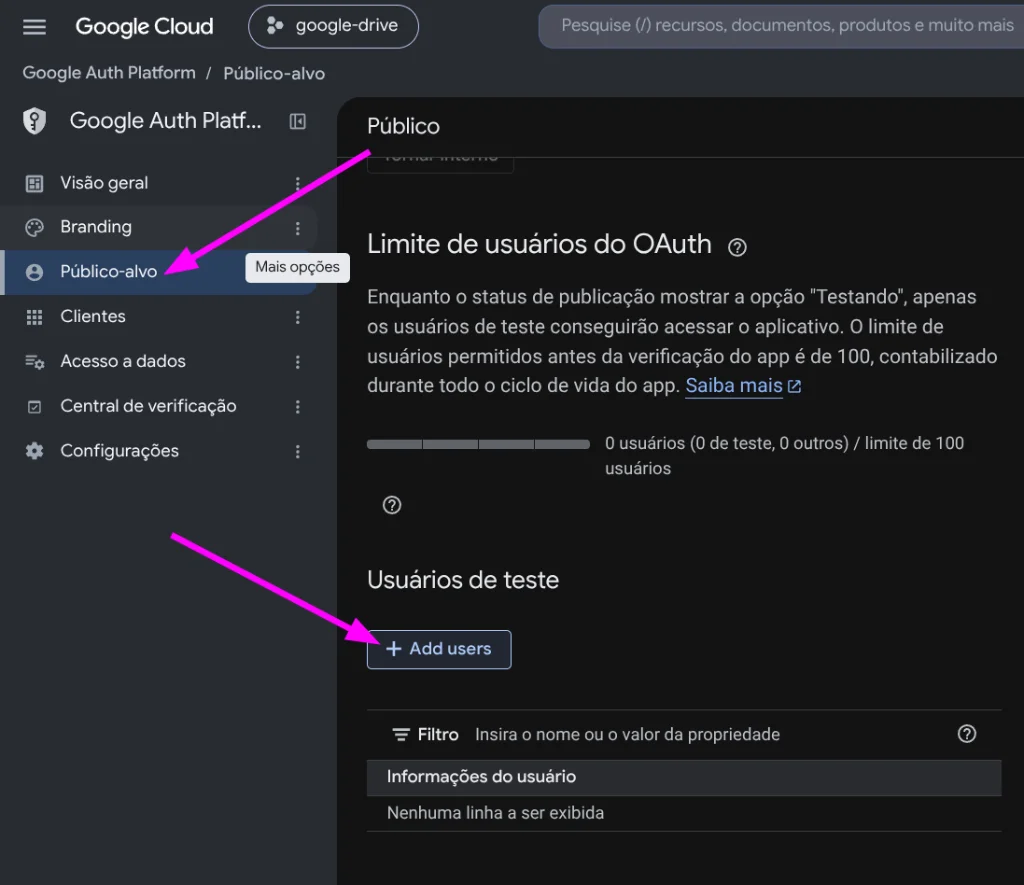Open Google Auth Platform breadcrumb link
This screenshot has height=885, width=1024.
[x=109, y=72]
